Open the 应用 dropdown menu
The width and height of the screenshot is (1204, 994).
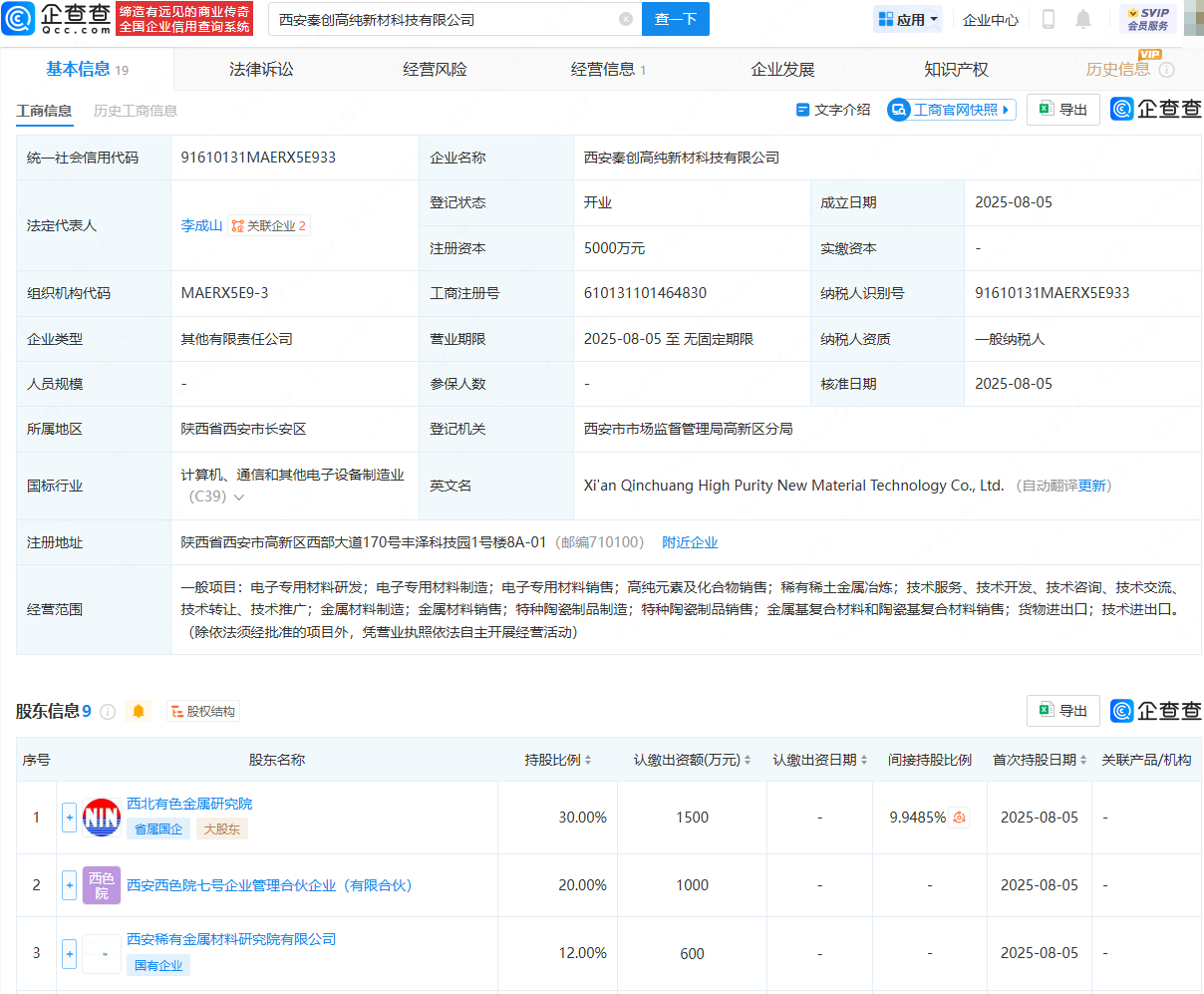pos(908,19)
